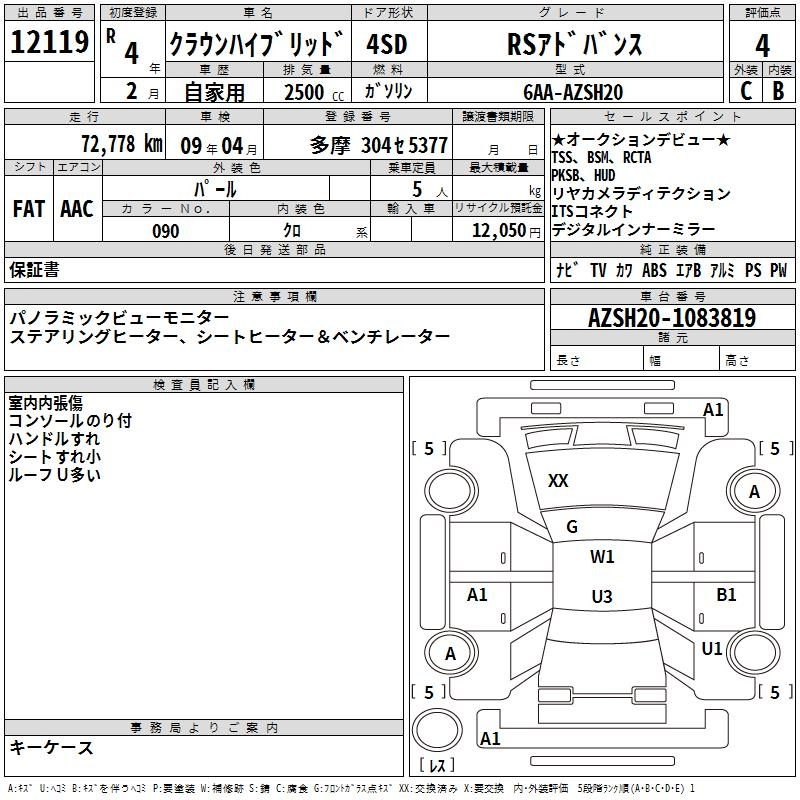Click the 検査員記入欄 header
This screenshot has height=800, width=800.
tap(204, 385)
